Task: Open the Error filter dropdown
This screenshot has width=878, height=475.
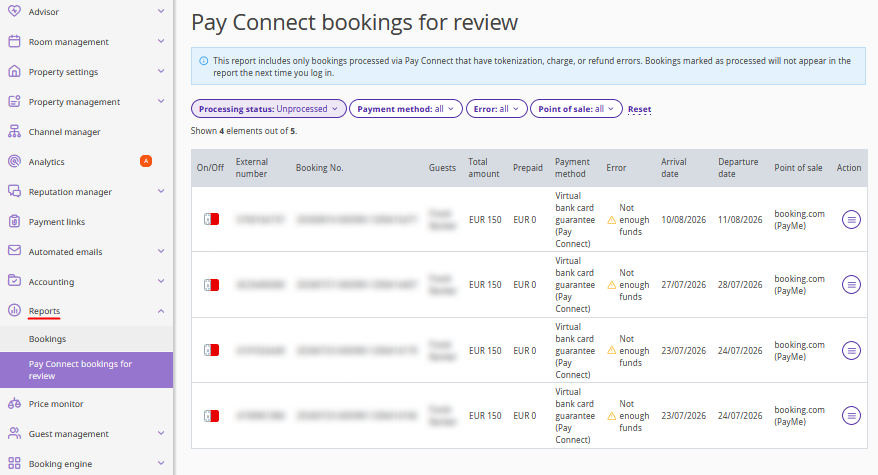Action: pos(497,109)
